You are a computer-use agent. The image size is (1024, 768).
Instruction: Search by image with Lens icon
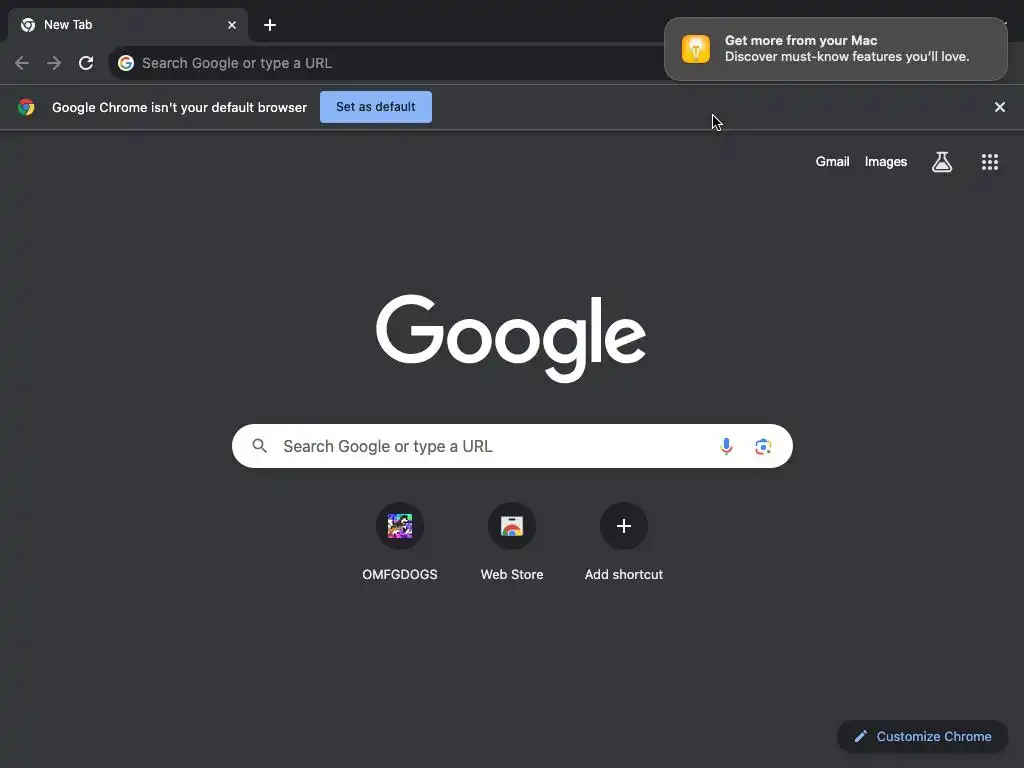pos(763,446)
